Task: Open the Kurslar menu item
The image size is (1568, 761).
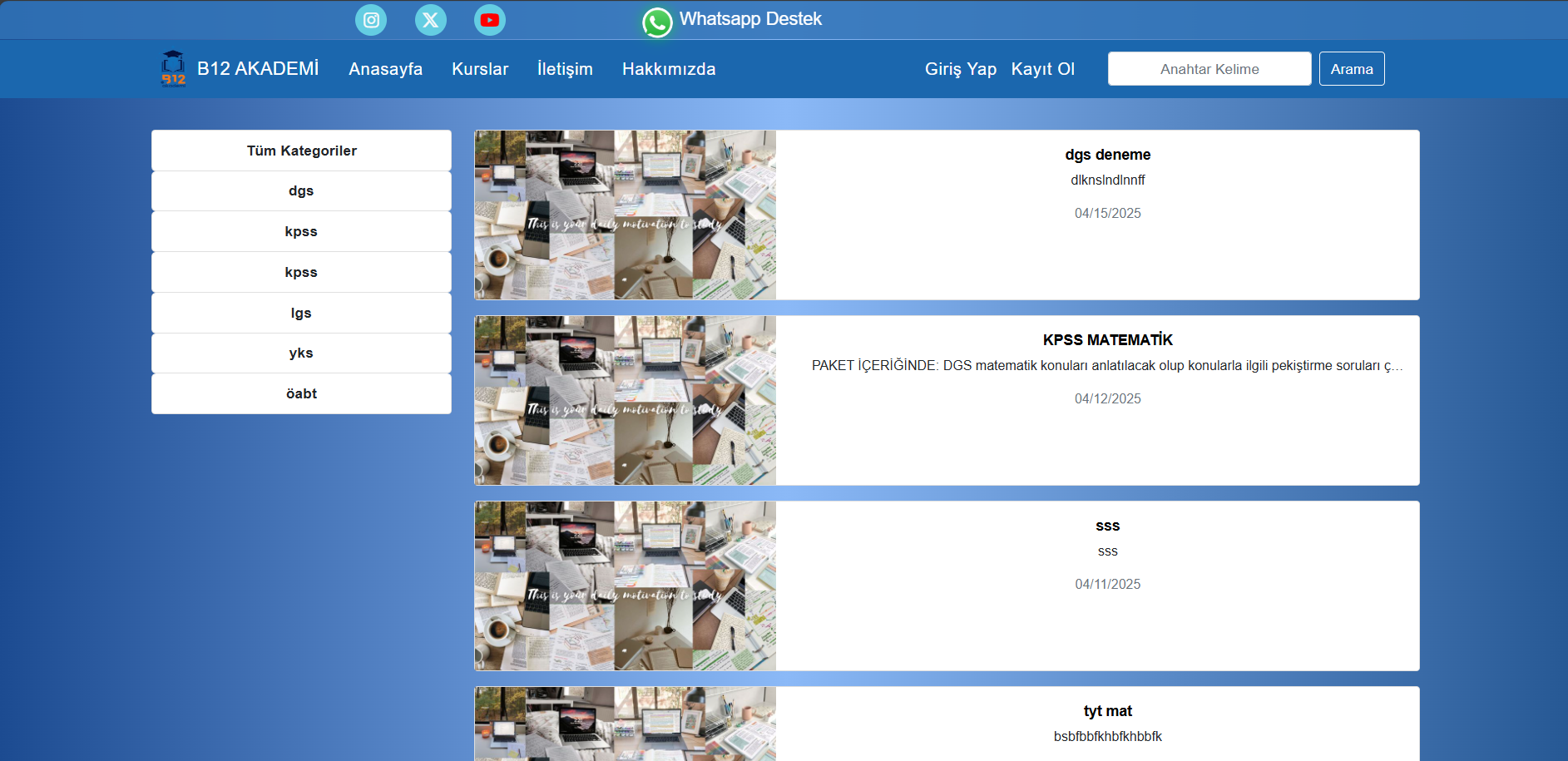Action: pos(480,69)
